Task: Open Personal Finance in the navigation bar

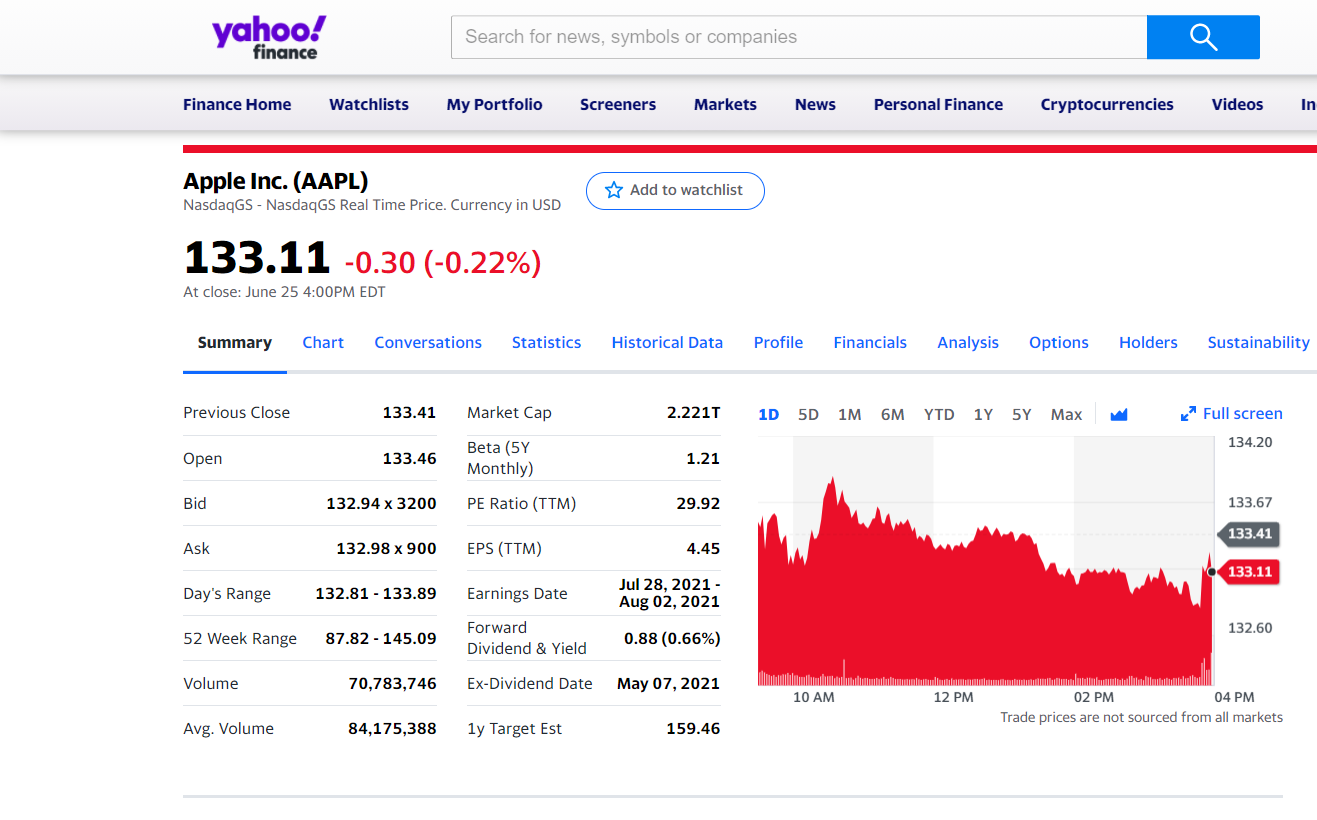Action: (938, 104)
